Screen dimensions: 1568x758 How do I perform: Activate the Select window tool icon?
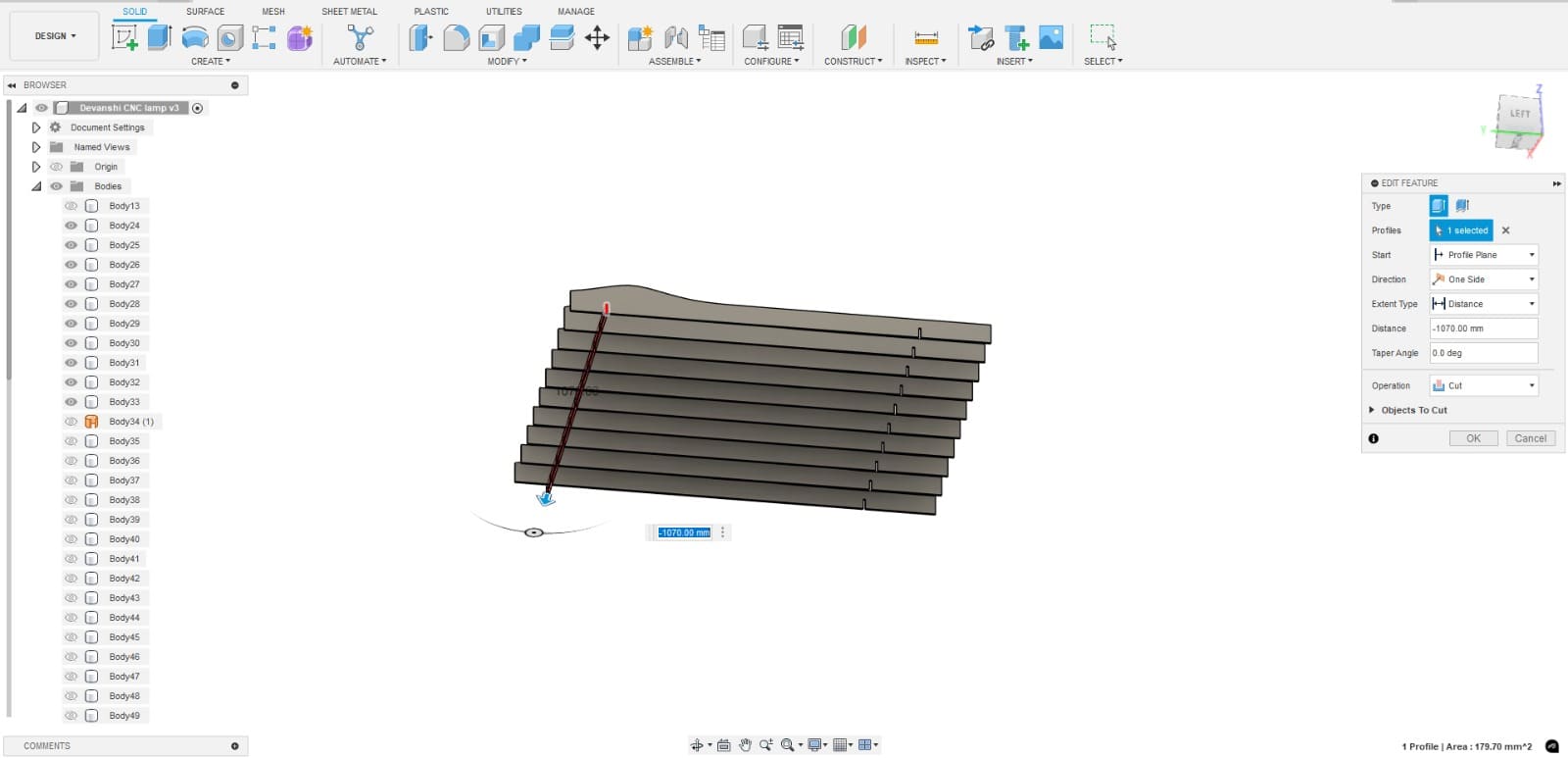[x=1103, y=37]
